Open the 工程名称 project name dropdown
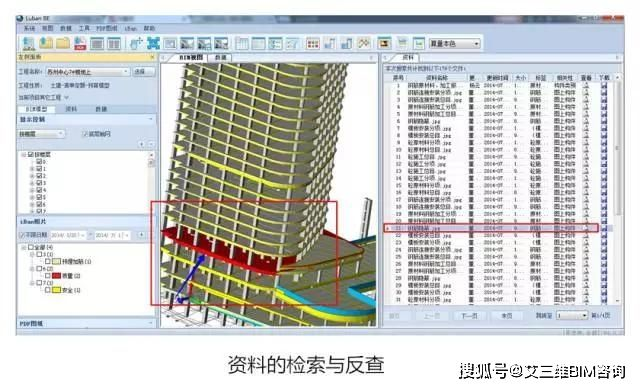Image resolution: width=640 pixels, height=388 pixels. coord(88,72)
